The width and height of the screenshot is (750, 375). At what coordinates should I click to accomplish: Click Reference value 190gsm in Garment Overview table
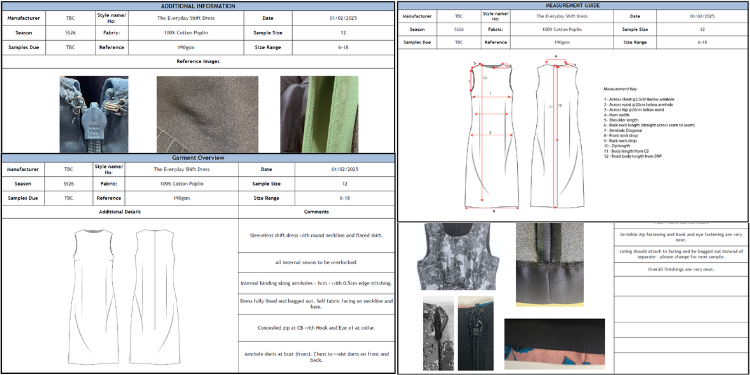click(181, 198)
